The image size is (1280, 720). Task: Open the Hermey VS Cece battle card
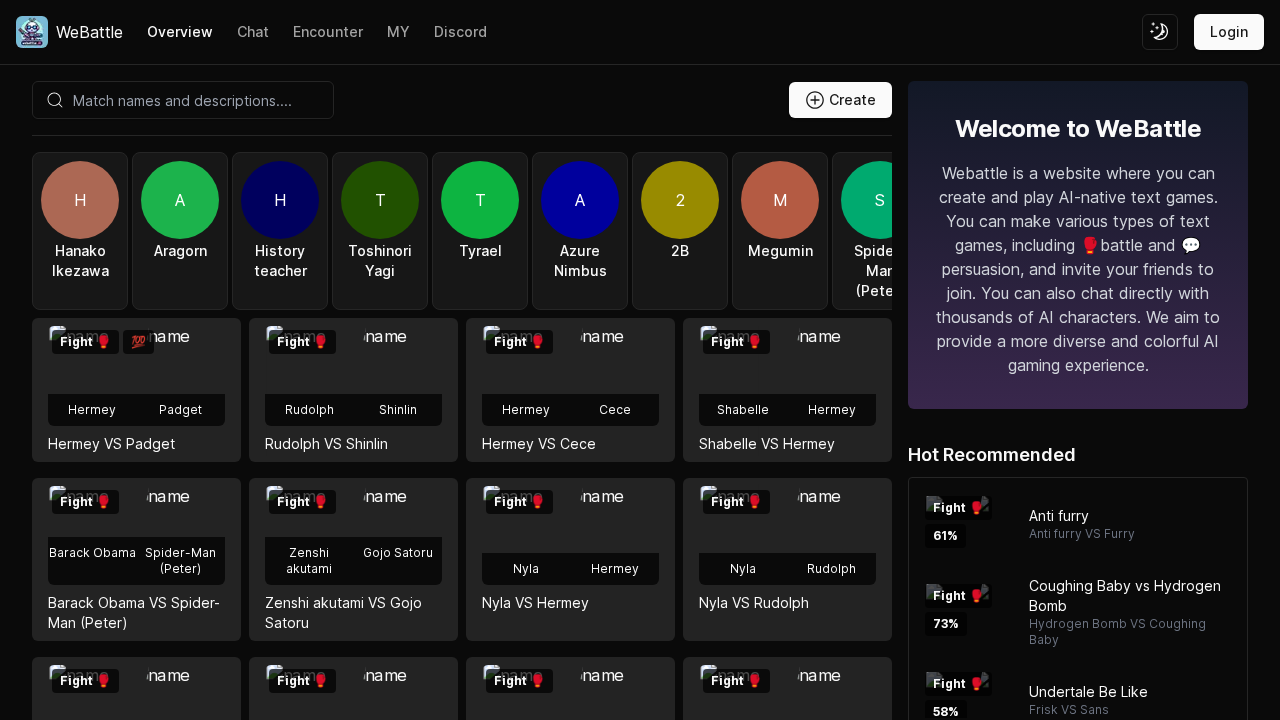coord(570,390)
